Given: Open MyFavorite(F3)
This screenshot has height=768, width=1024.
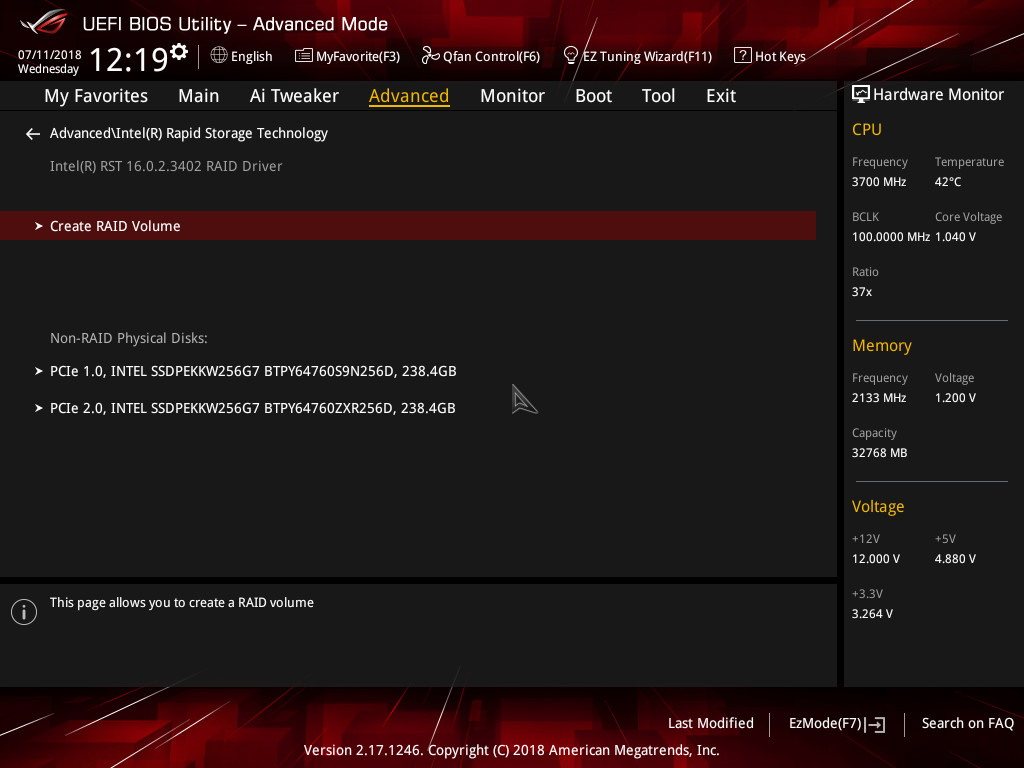Looking at the screenshot, I should (x=358, y=57).
